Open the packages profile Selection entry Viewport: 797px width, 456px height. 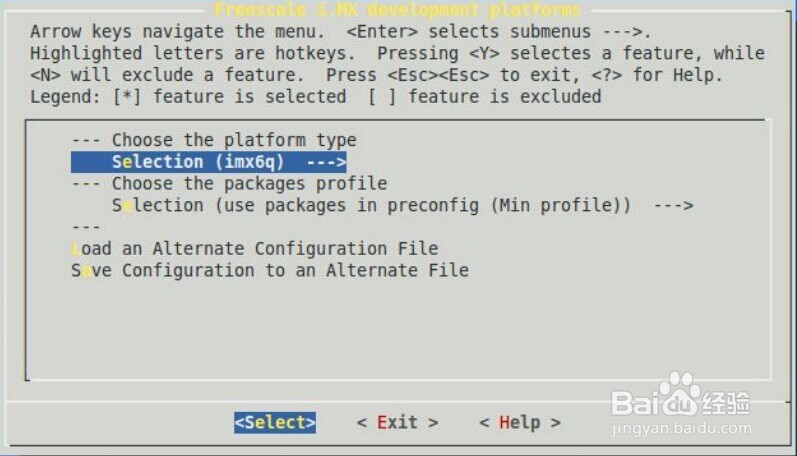pyautogui.click(x=370, y=205)
